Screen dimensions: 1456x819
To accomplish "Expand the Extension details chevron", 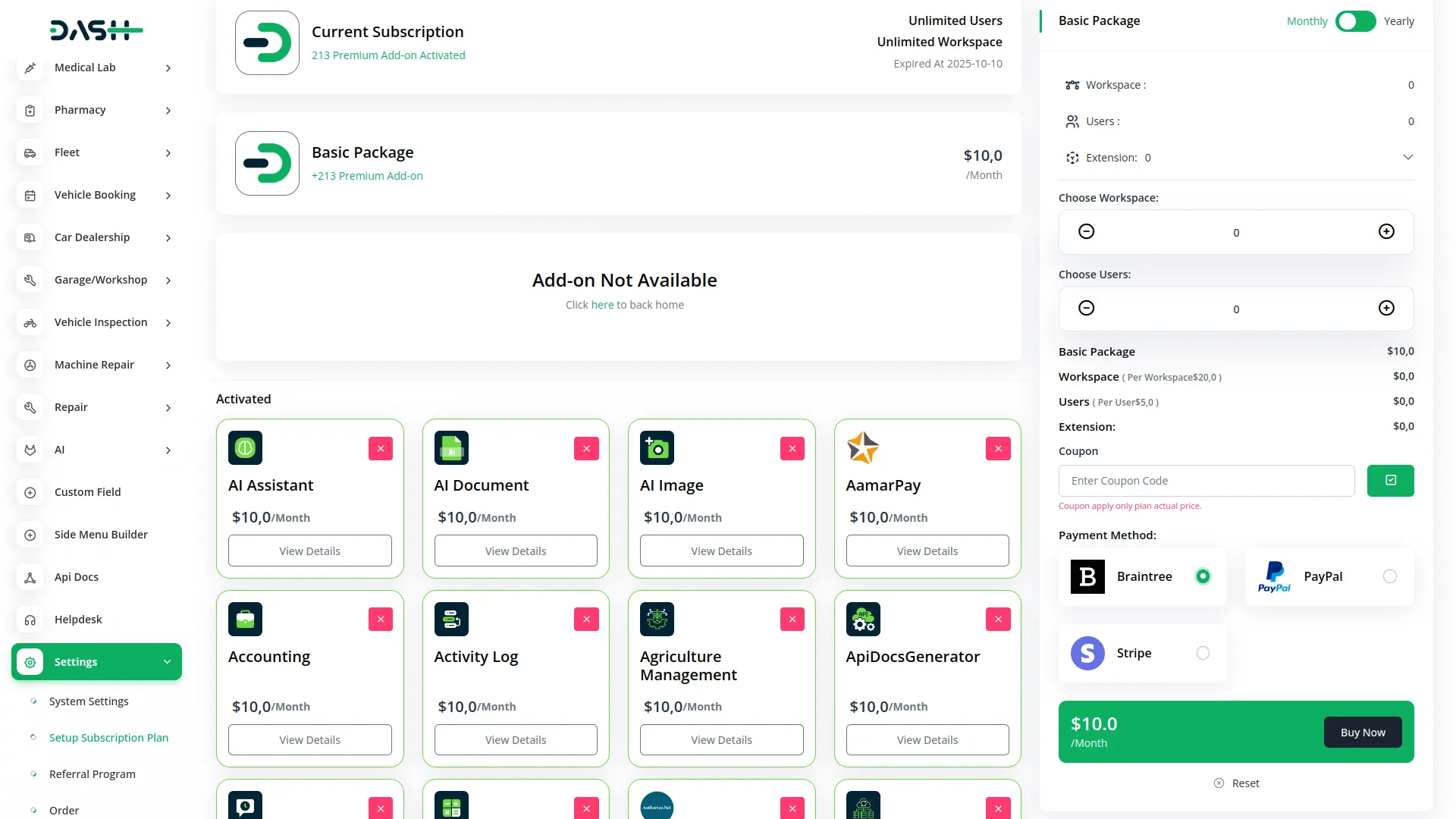I will (x=1407, y=158).
